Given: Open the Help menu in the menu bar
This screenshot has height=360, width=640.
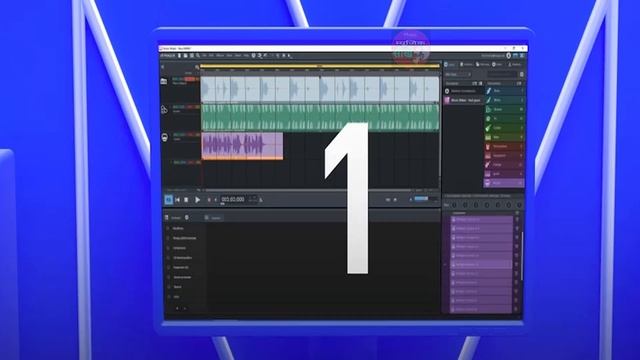Looking at the screenshot, I should click(246, 56).
